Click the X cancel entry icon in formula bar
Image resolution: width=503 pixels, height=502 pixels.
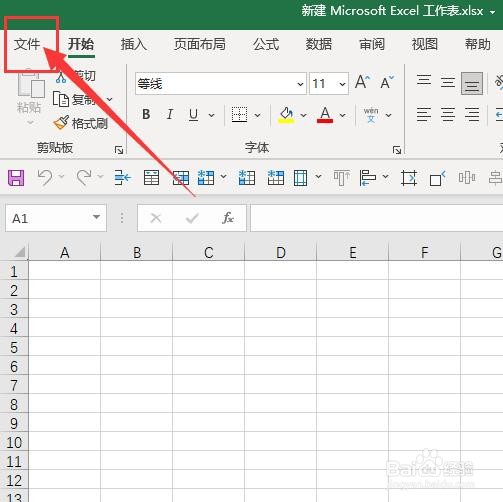pos(156,218)
